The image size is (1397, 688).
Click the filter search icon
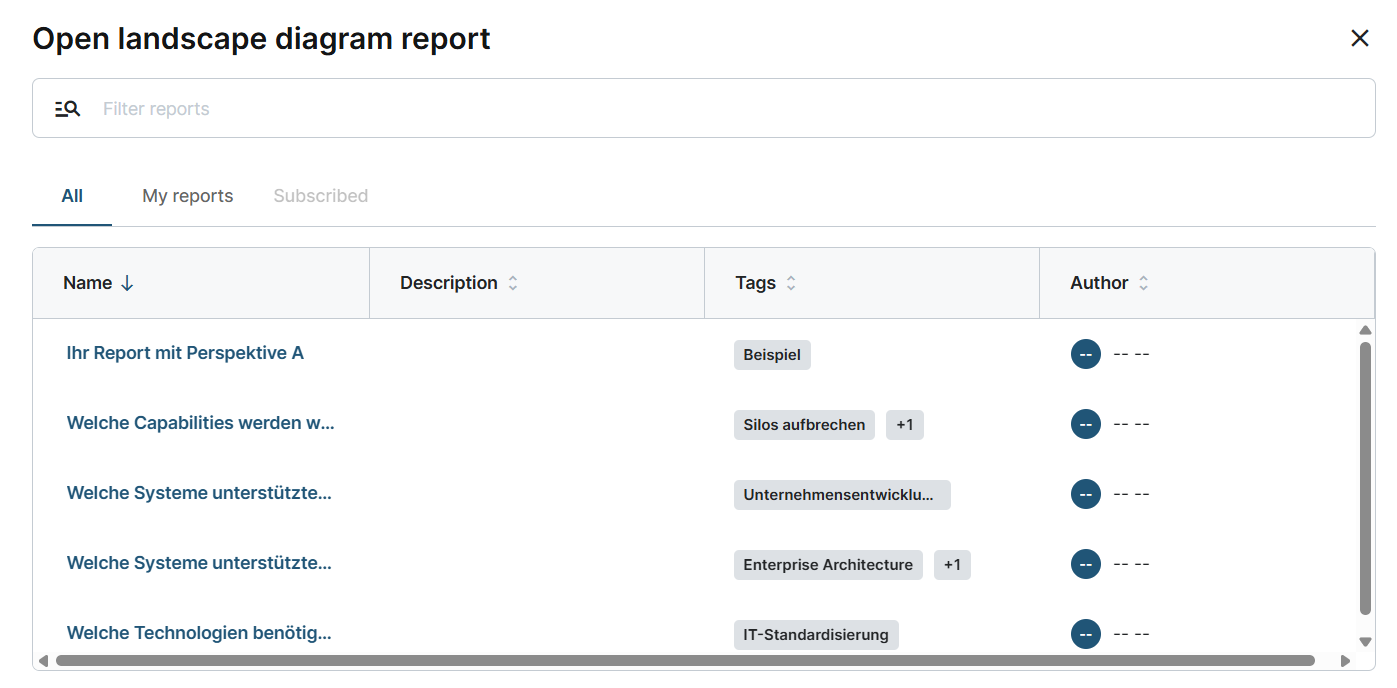67,109
